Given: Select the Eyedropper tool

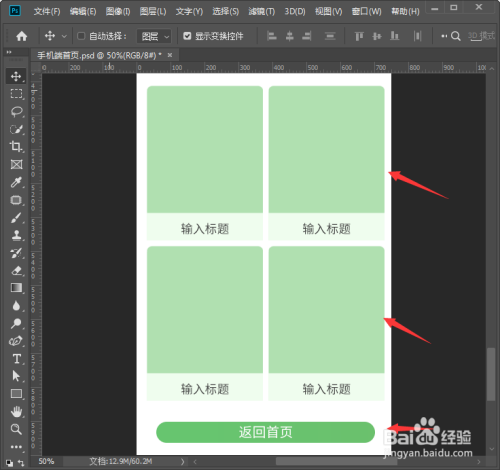Looking at the screenshot, I should [x=16, y=182].
